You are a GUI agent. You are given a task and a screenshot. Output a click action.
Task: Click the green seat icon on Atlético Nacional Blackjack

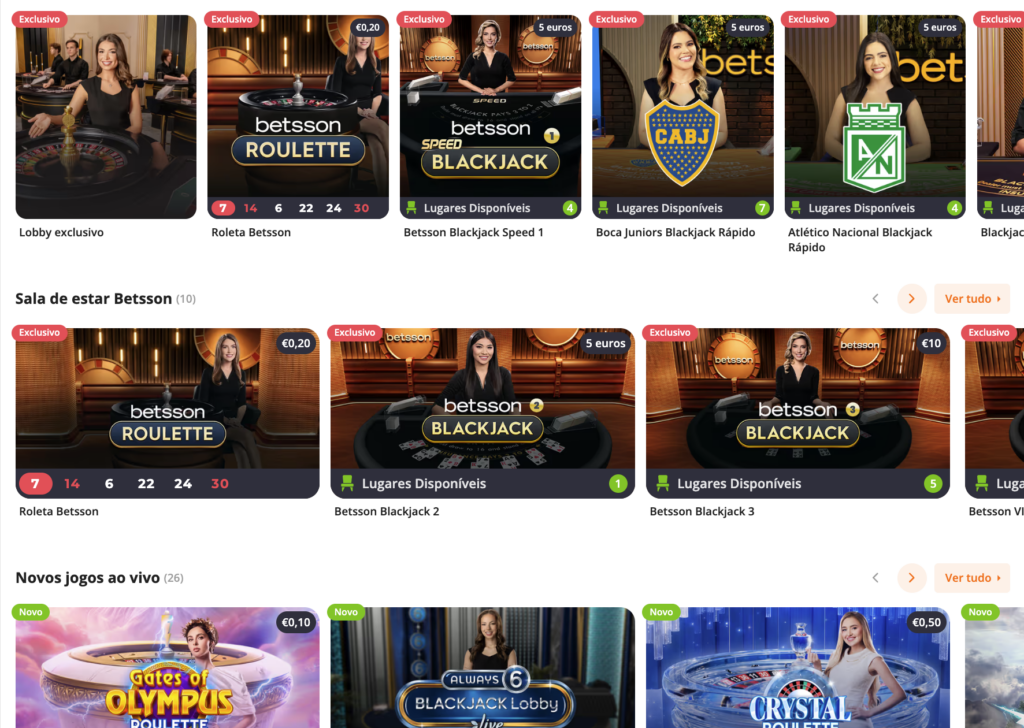(795, 208)
